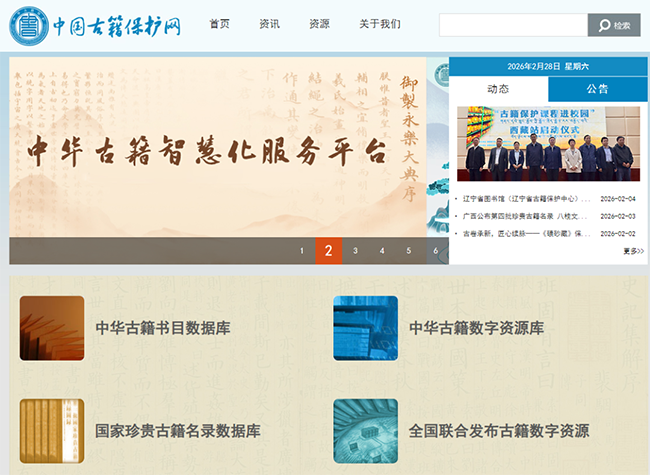This screenshot has height=475, width=650.
Task: Click the 中华古籍书目数据库 thumbnail icon
Action: pyautogui.click(x=52, y=328)
